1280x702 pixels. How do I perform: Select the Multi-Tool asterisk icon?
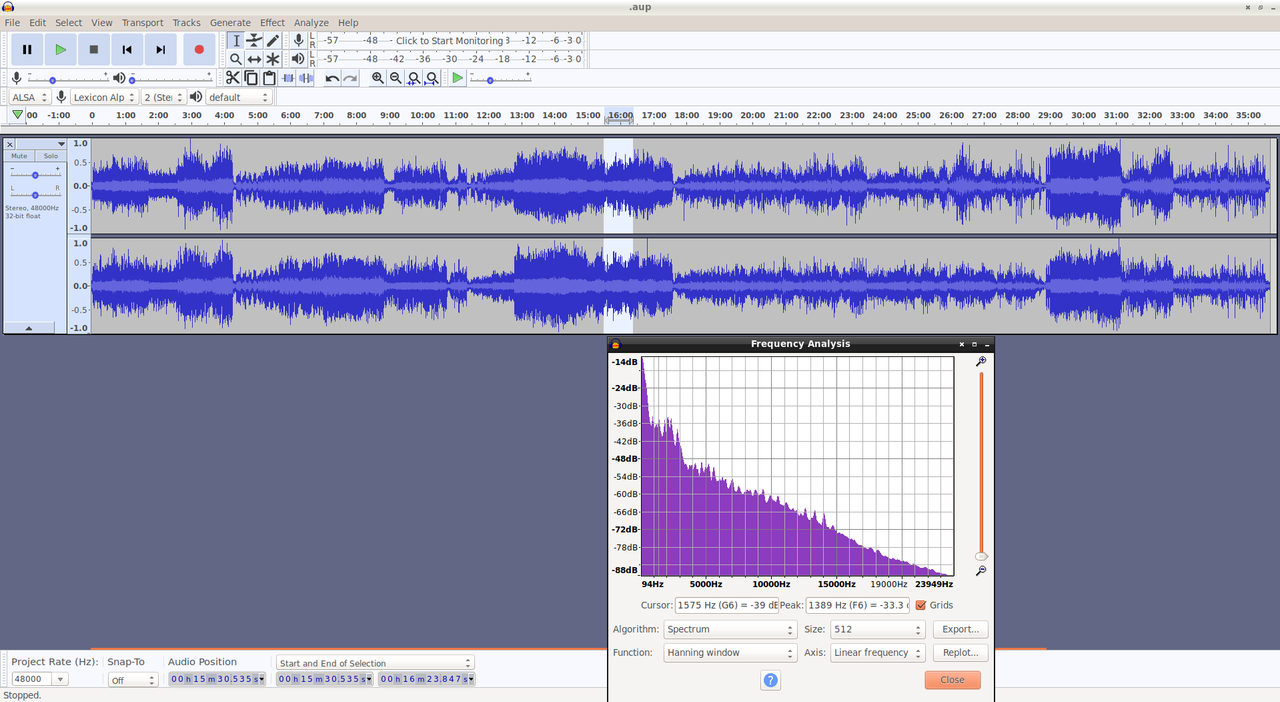click(x=272, y=59)
